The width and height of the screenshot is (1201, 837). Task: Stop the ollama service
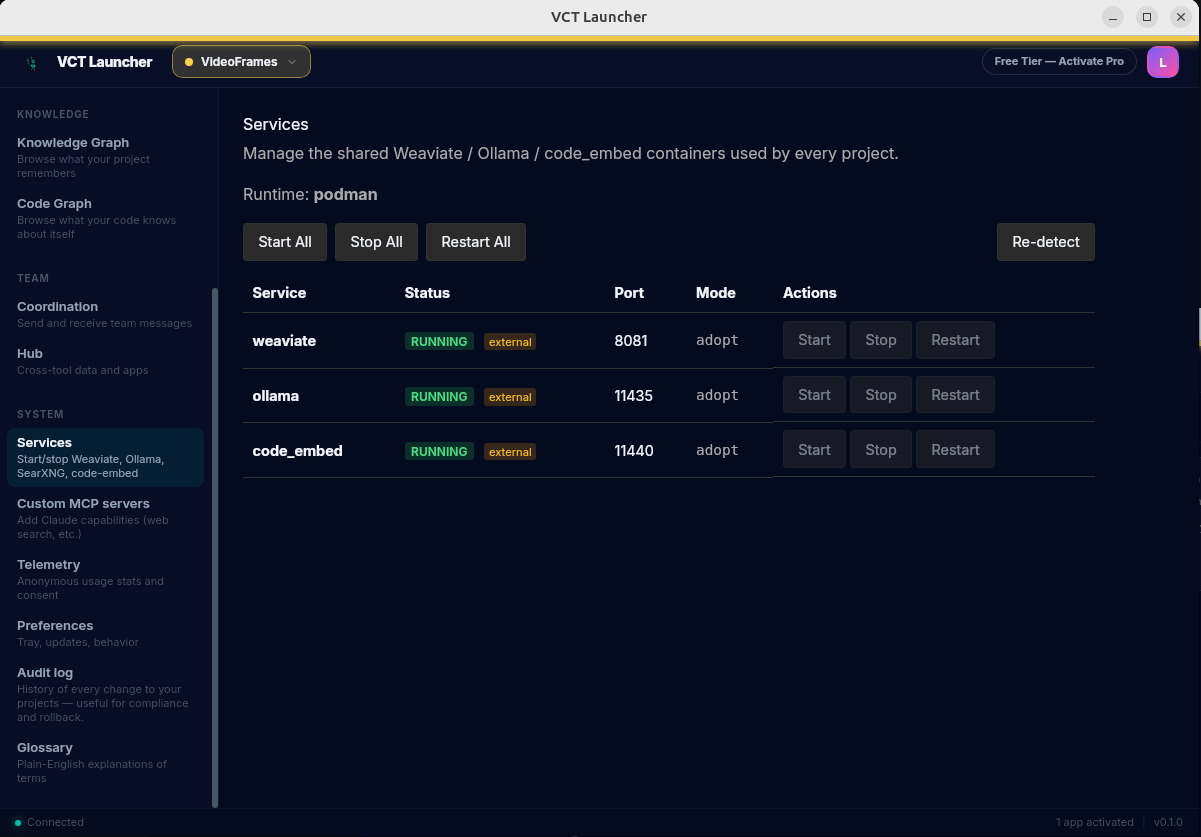coord(881,395)
